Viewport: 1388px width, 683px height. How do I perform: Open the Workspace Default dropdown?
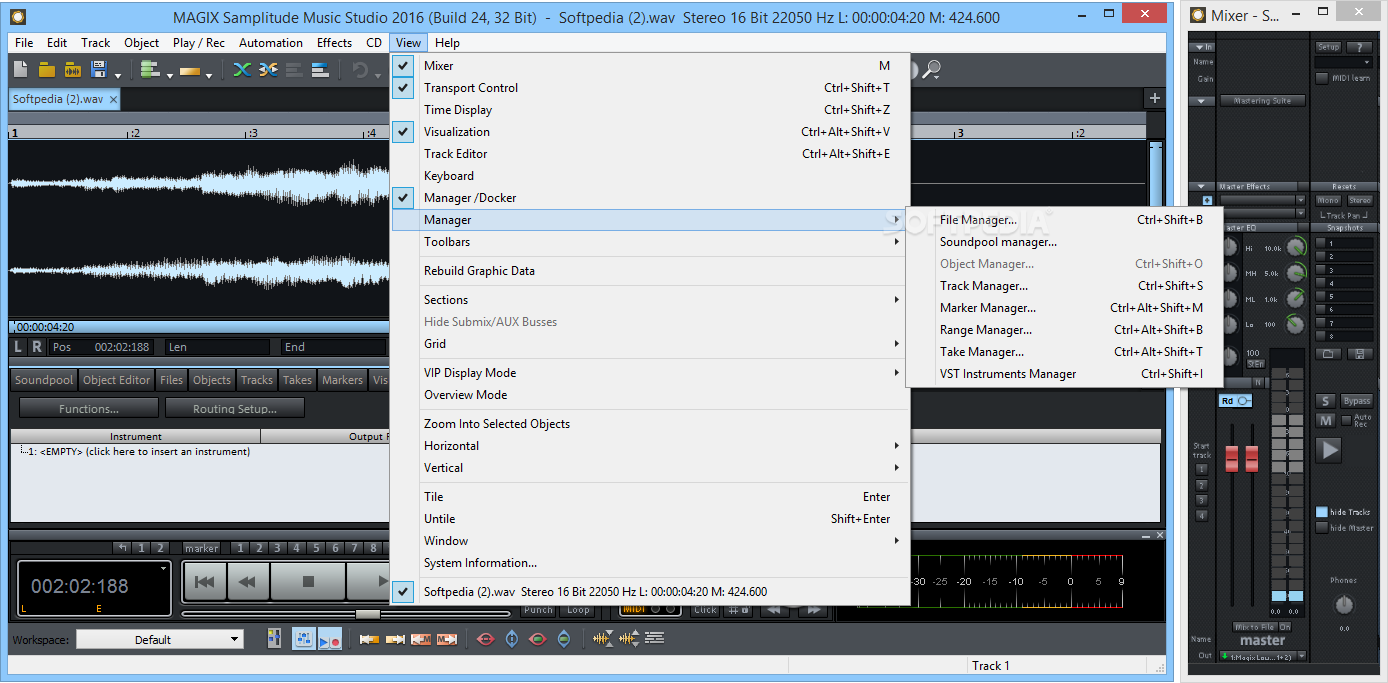click(160, 639)
